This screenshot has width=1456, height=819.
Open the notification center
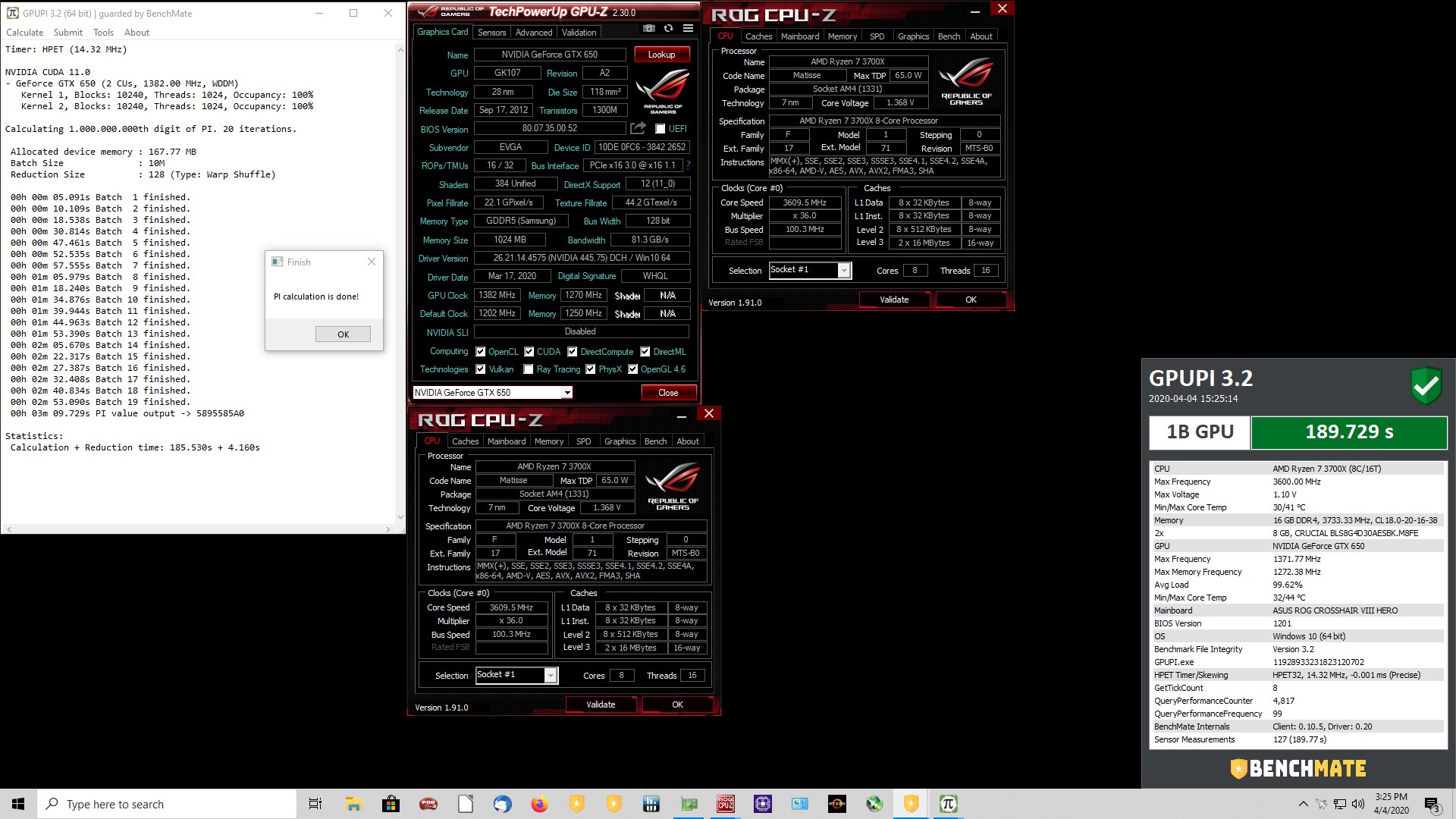click(1432, 804)
